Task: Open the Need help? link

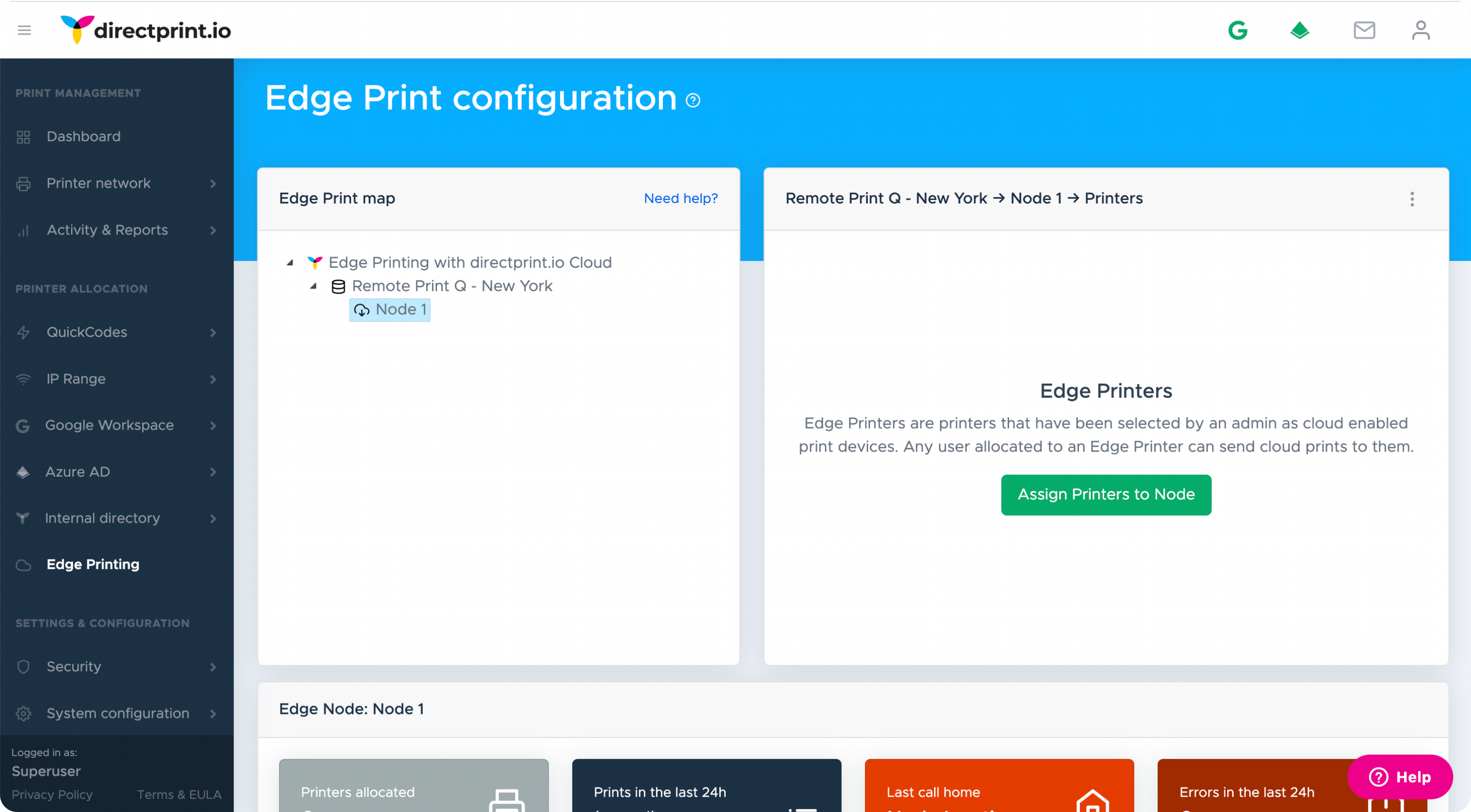Action: click(681, 198)
